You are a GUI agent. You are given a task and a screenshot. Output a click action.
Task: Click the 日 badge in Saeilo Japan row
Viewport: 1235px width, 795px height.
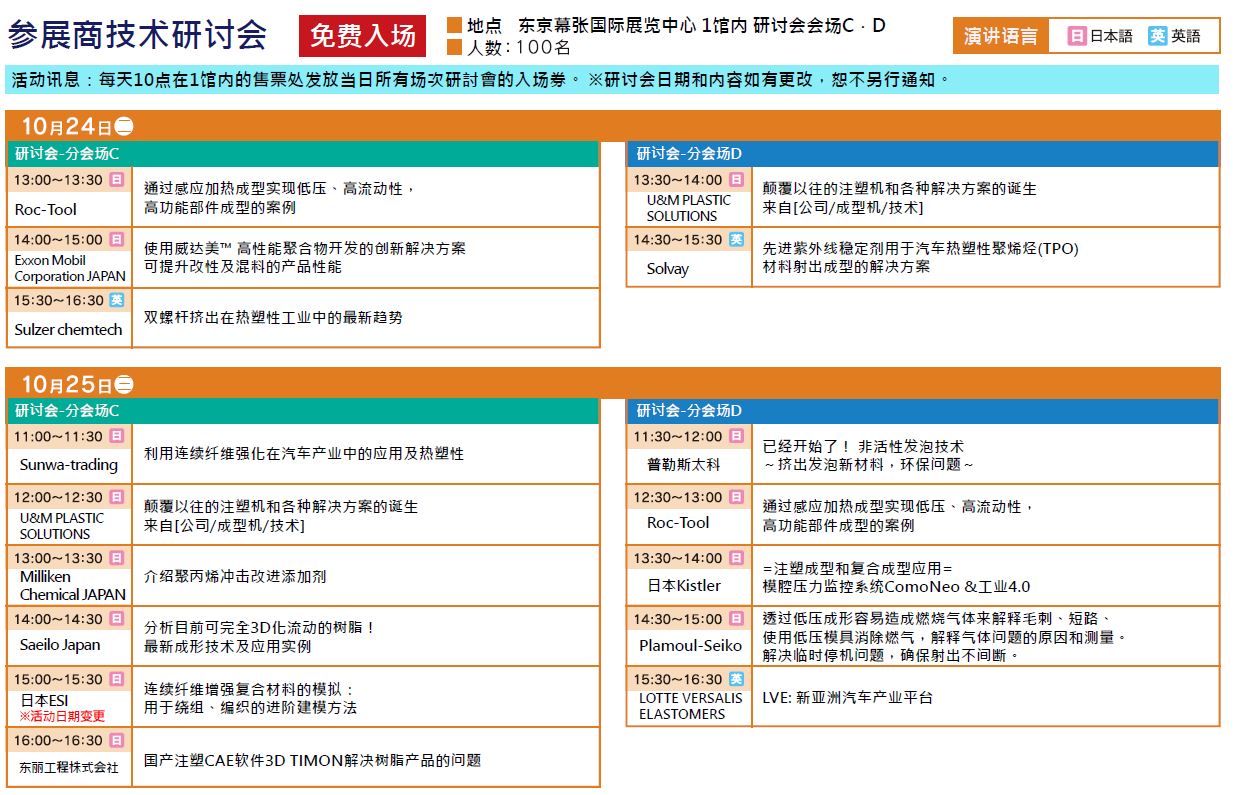[117, 619]
